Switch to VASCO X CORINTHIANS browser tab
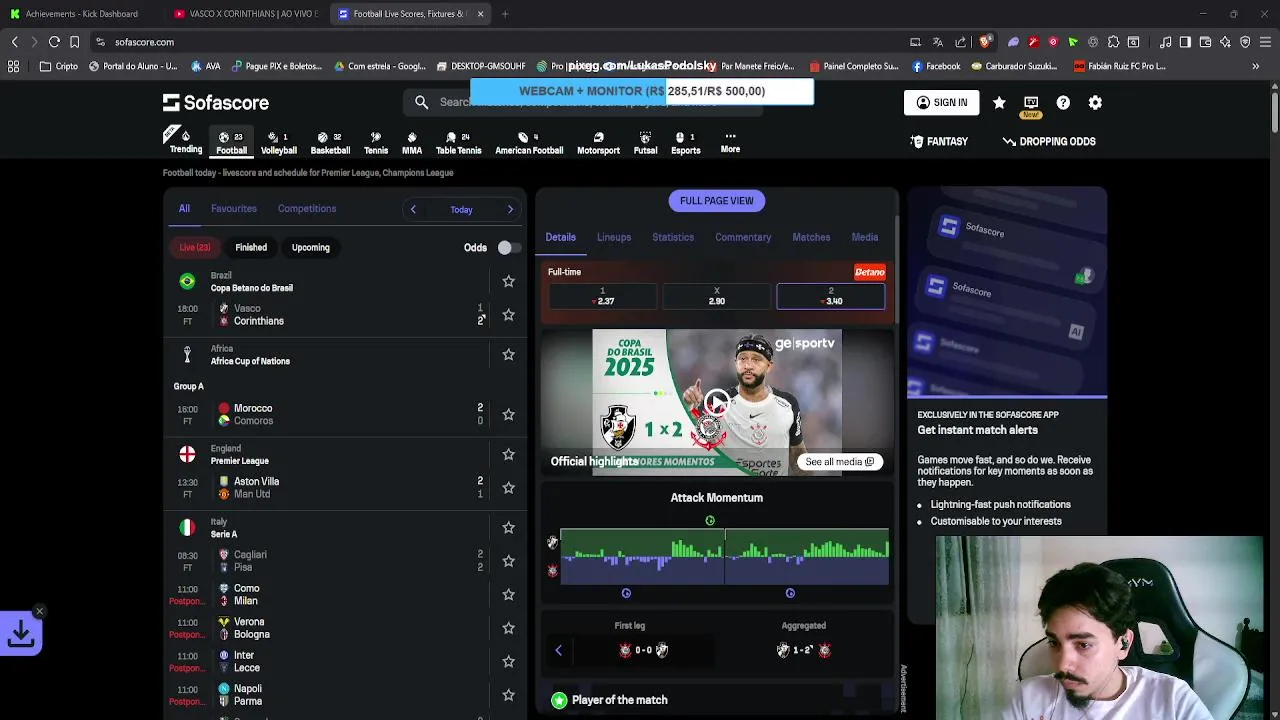The width and height of the screenshot is (1280, 720). pyautogui.click(x=246, y=14)
